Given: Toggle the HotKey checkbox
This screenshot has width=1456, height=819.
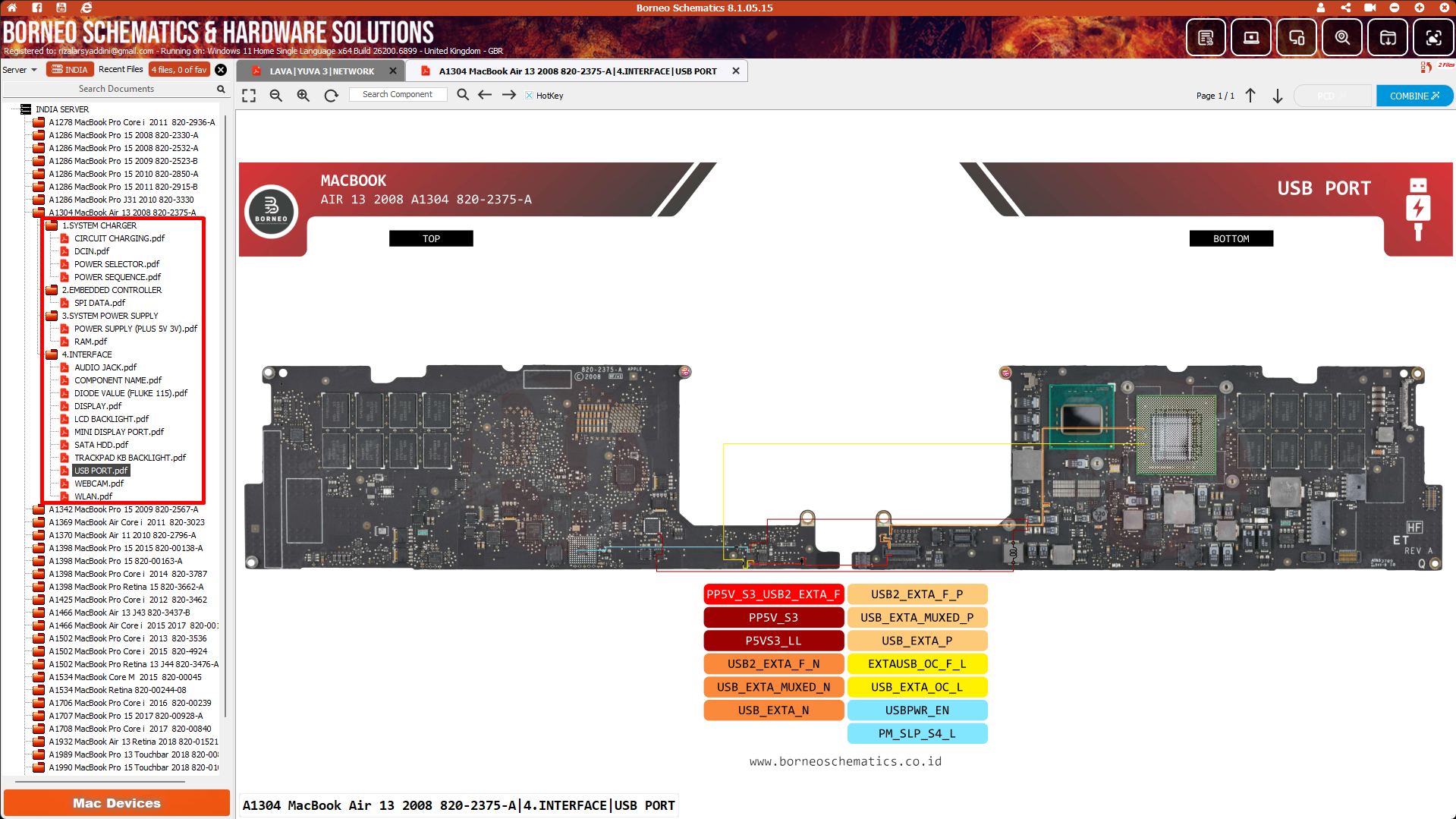Looking at the screenshot, I should [x=529, y=96].
